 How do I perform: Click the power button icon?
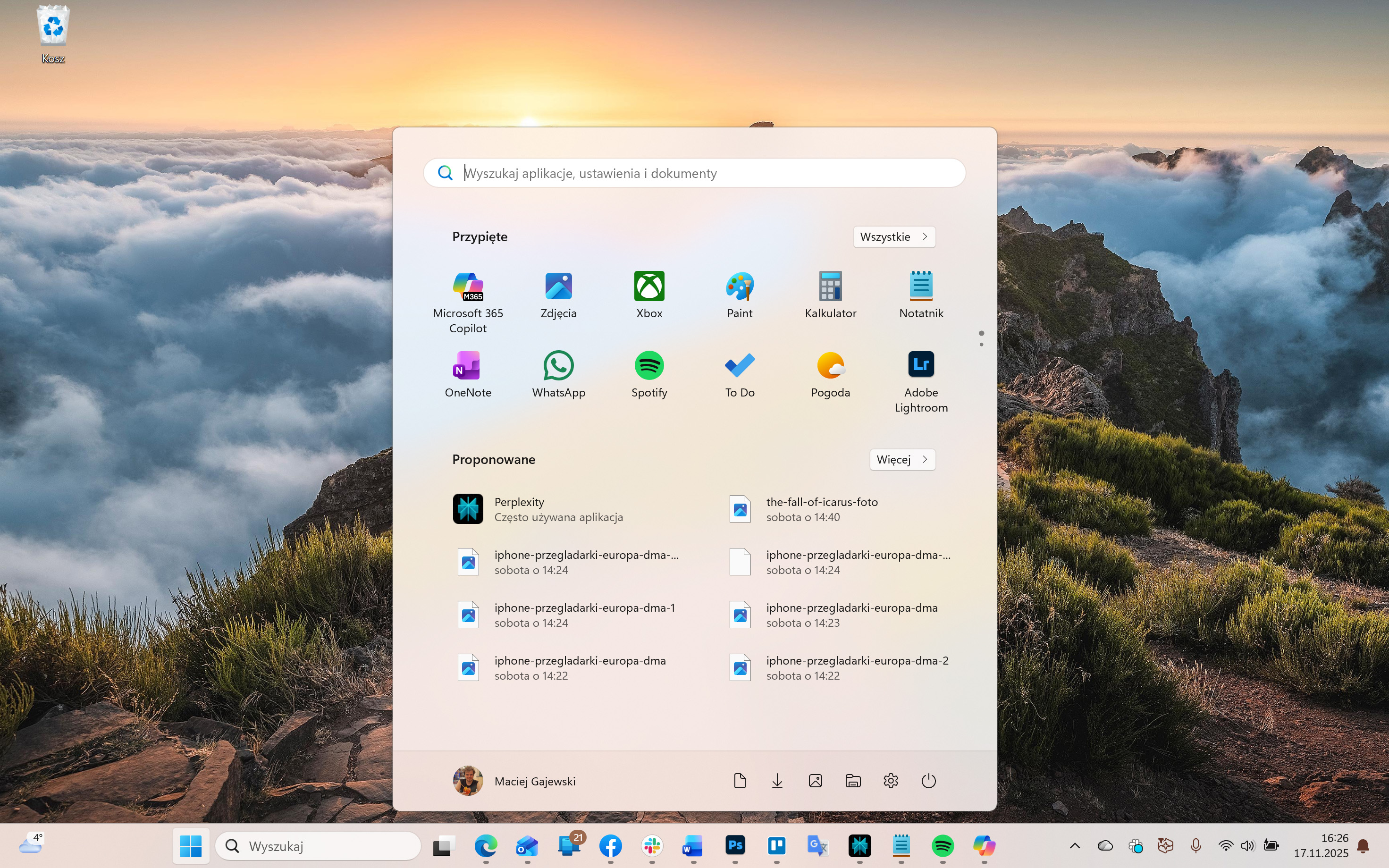click(x=928, y=781)
